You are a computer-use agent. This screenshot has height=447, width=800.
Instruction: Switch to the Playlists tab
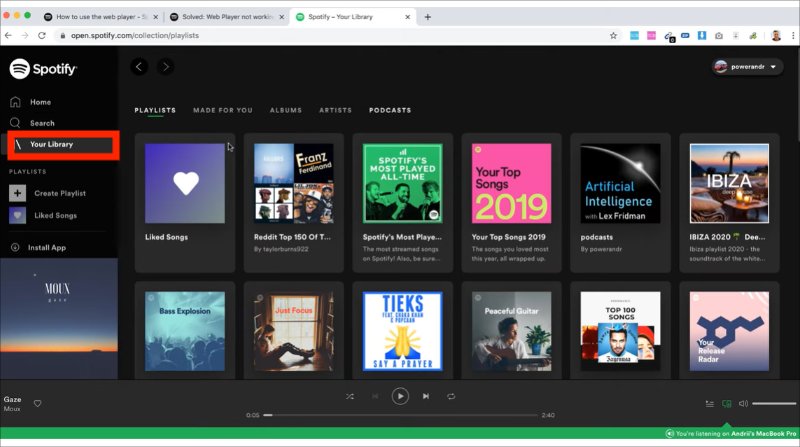click(155, 110)
